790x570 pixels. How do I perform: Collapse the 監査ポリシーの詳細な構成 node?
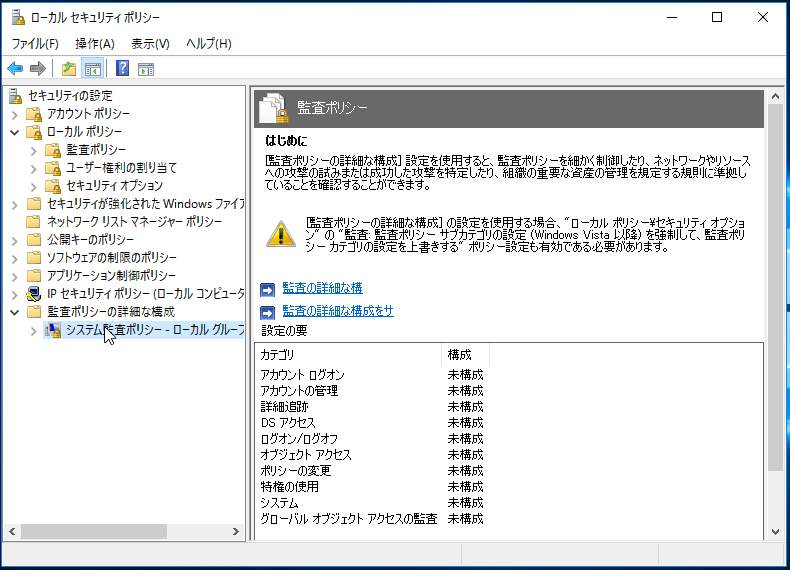click(x=15, y=312)
